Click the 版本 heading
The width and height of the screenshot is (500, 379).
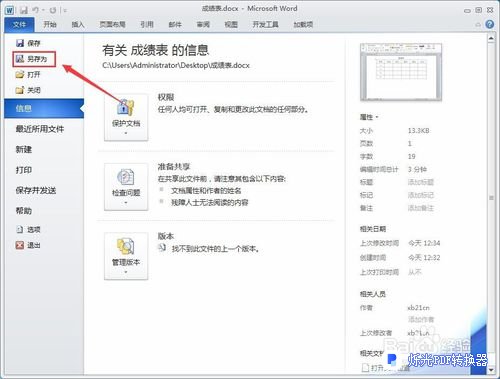(x=166, y=236)
